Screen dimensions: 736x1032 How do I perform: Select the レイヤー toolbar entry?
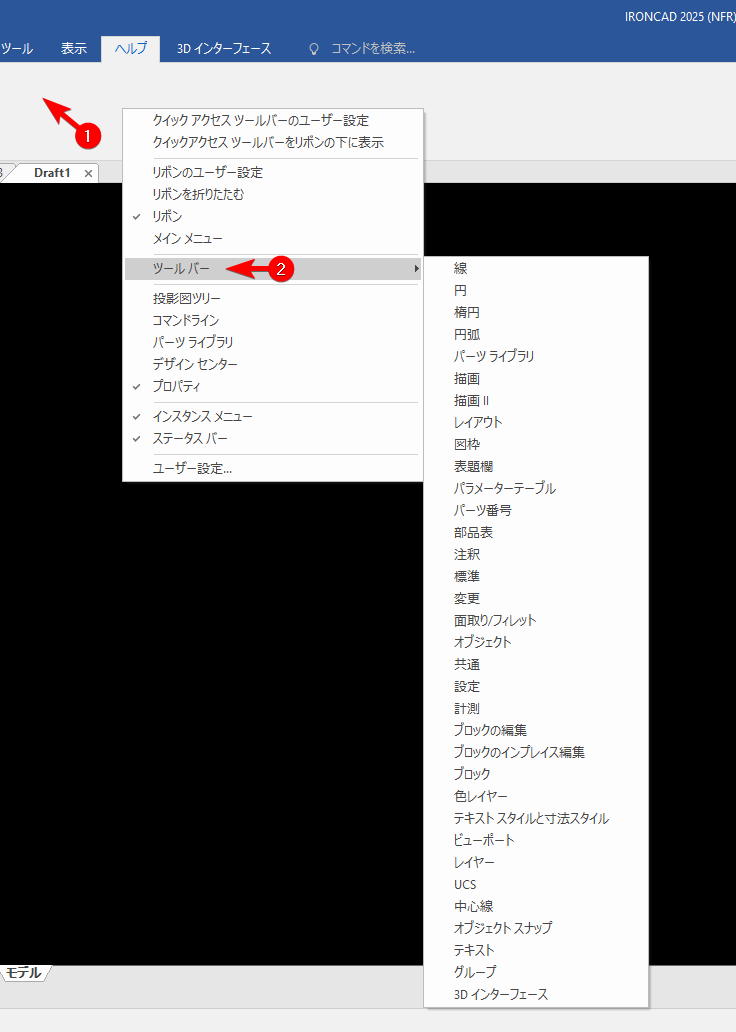536,862
